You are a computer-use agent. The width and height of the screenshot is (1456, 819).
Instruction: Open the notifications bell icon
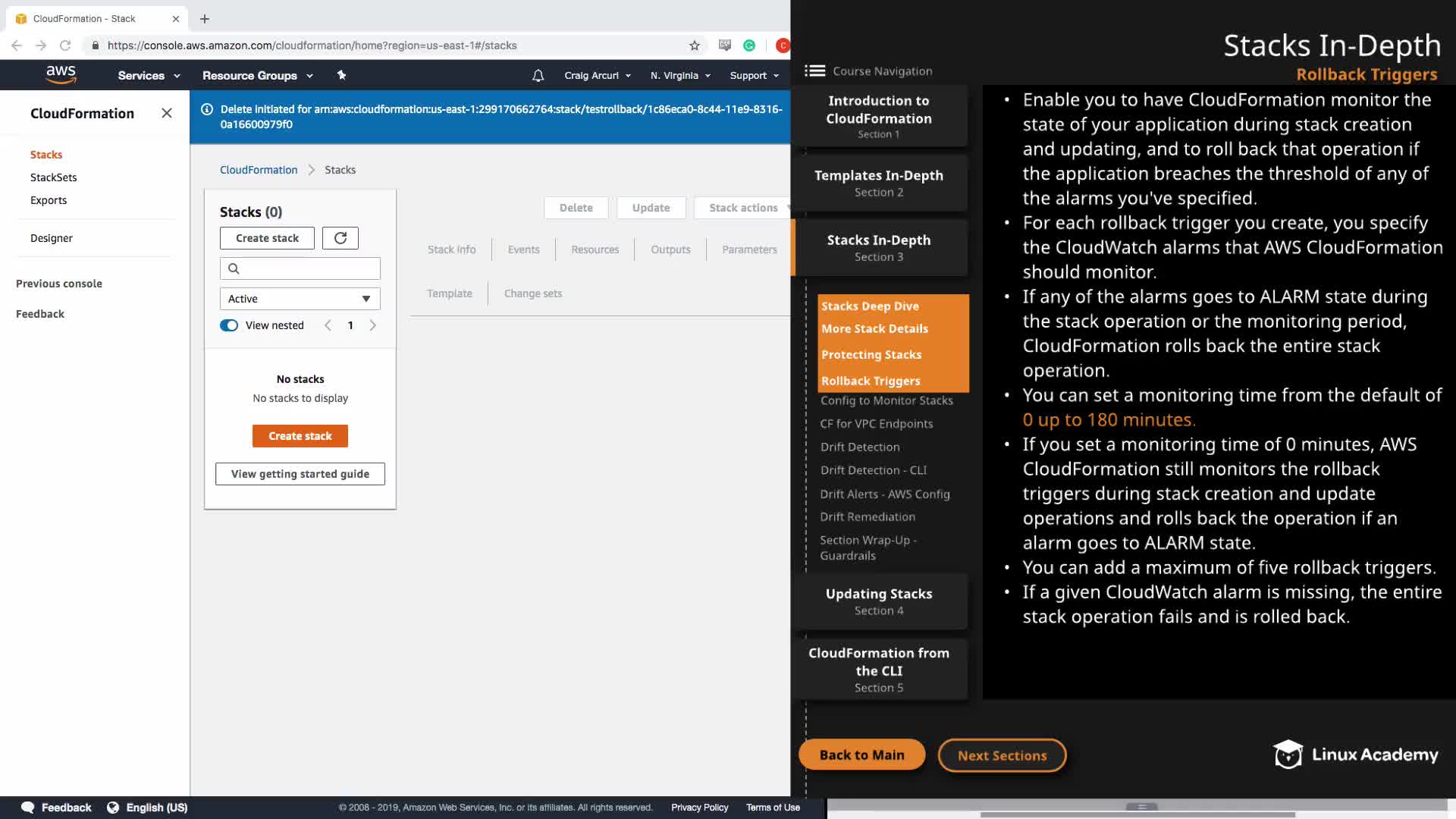pyautogui.click(x=538, y=76)
